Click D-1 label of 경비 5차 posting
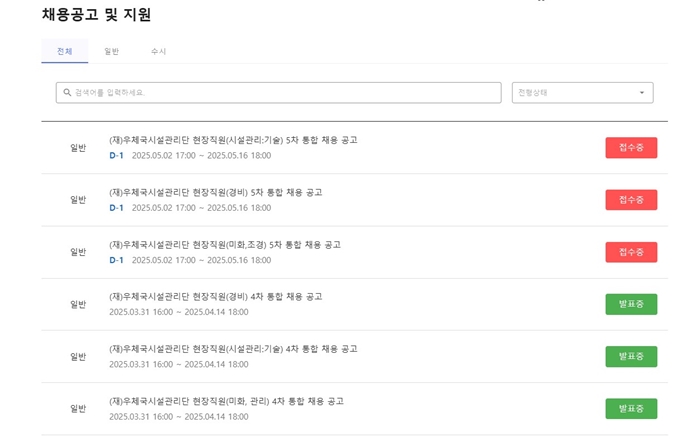This screenshot has height=440, width=680. point(116,208)
